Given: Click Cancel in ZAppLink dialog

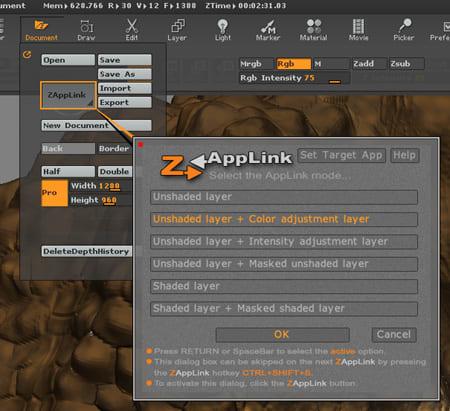Looking at the screenshot, I should tap(394, 335).
